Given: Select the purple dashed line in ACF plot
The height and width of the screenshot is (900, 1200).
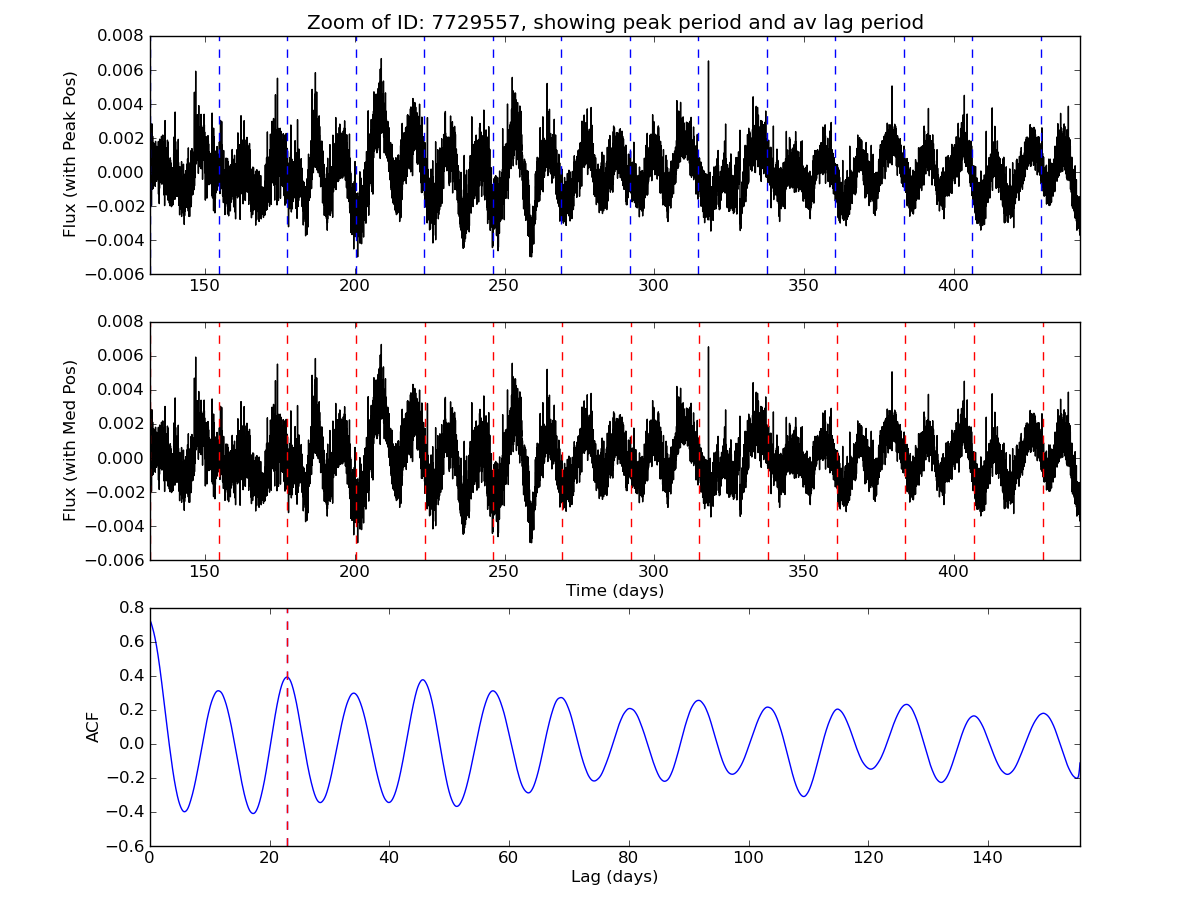Looking at the screenshot, I should pyautogui.click(x=287, y=760).
